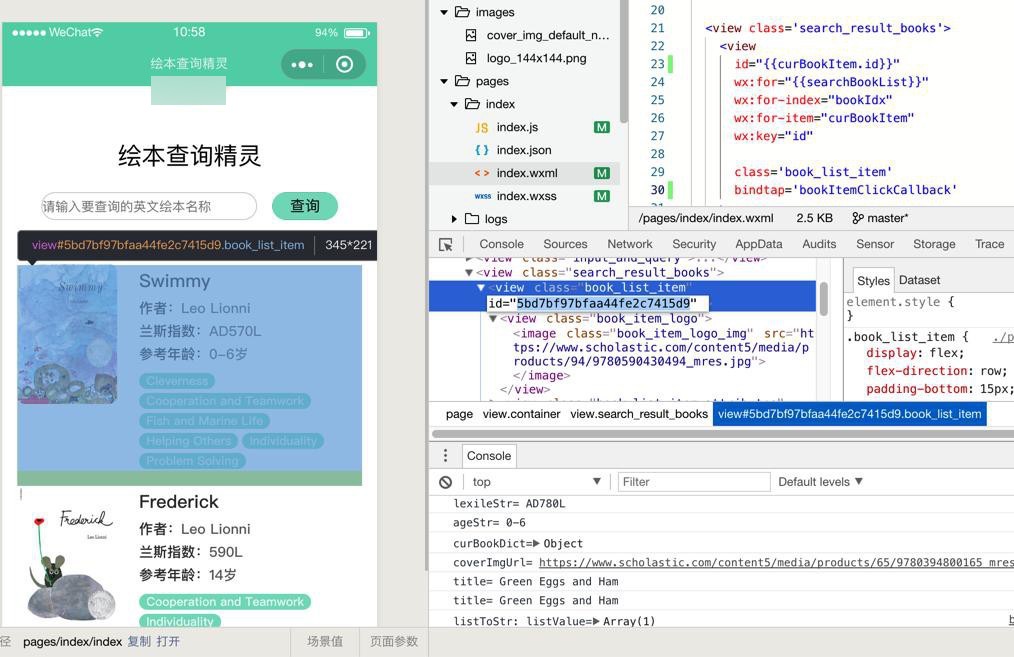Viewport: 1014px width, 657px height.
Task: Click the modified badge beside index.js
Action: click(x=602, y=127)
